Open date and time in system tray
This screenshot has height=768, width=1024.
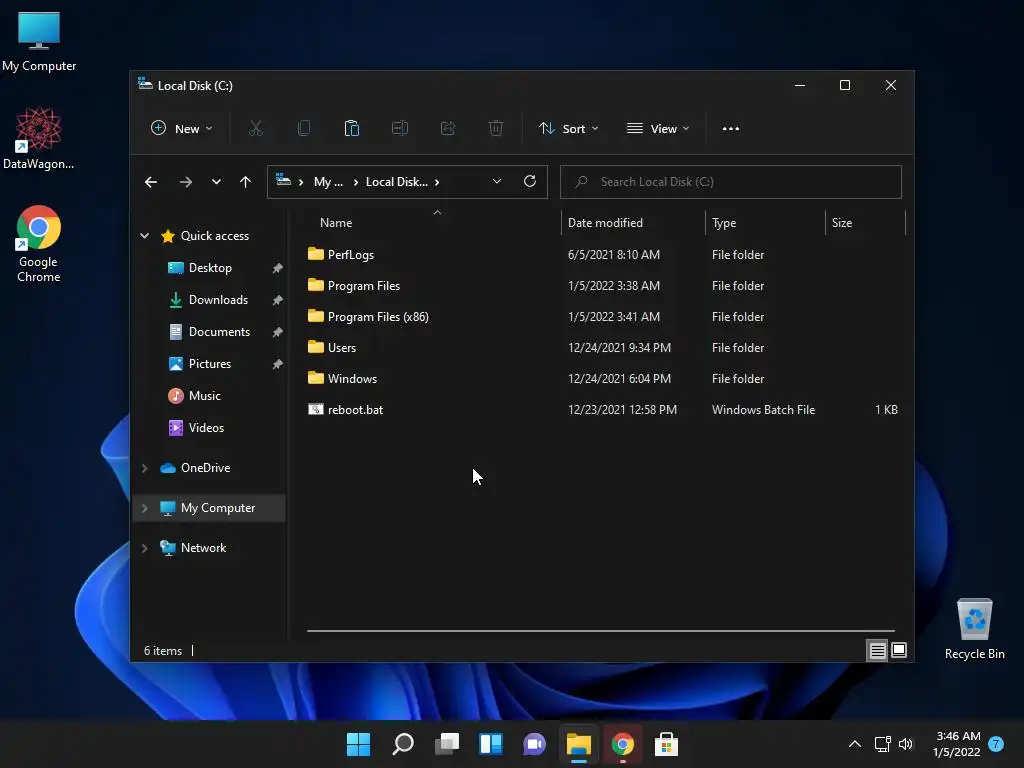point(957,744)
